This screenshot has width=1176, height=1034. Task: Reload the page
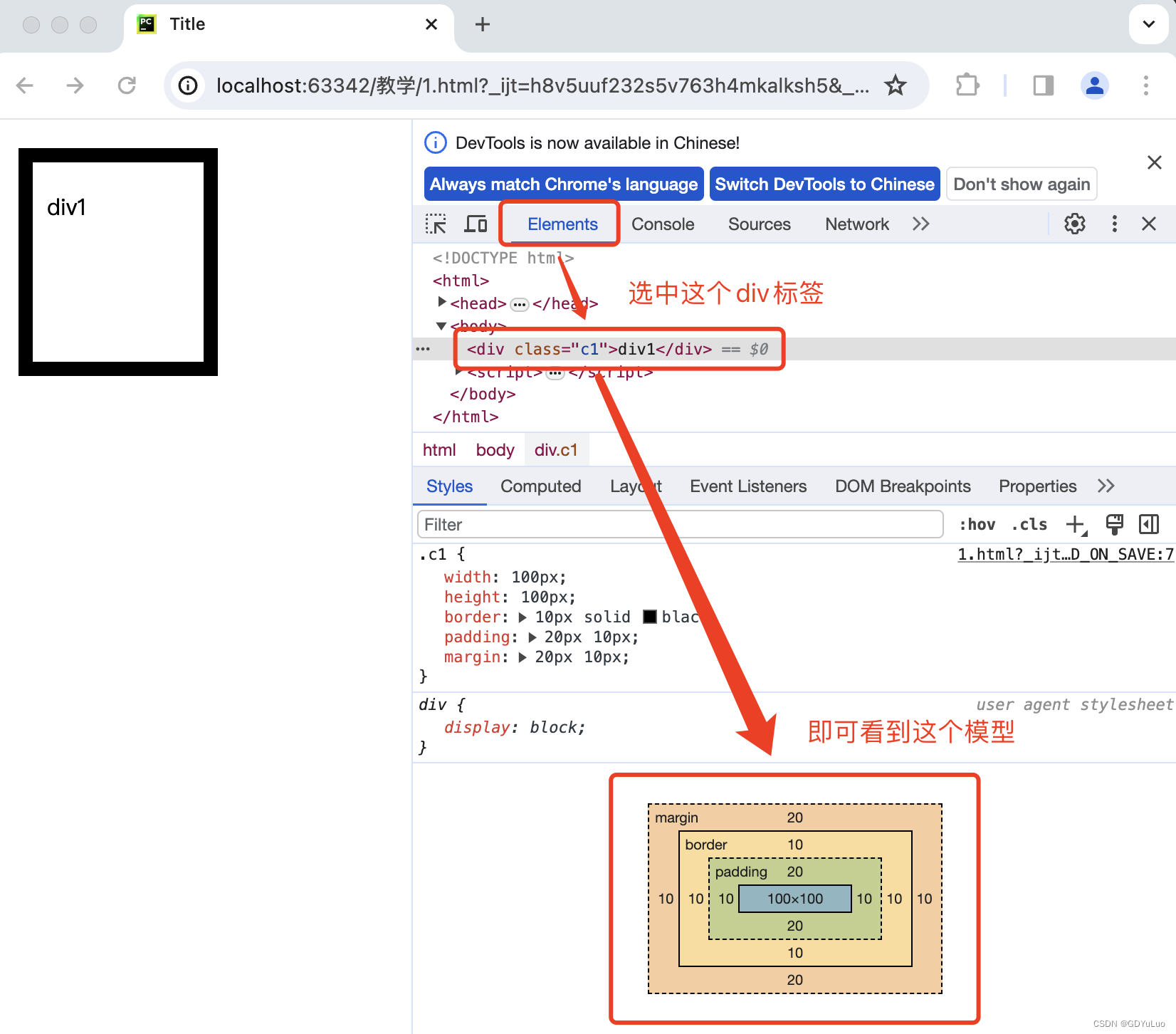coord(127,85)
